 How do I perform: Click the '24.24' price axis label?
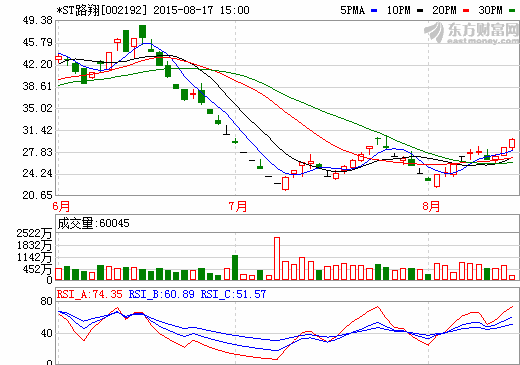click(37, 173)
